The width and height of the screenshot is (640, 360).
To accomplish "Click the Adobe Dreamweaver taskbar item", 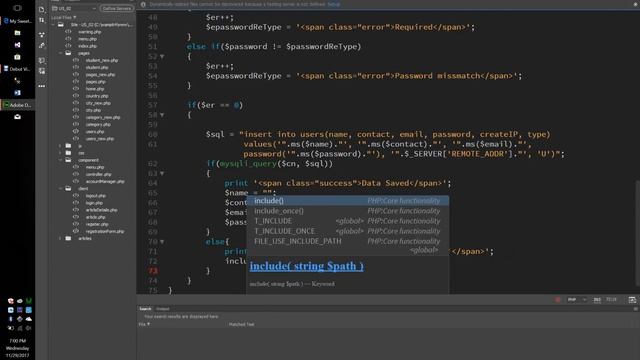I will 17,105.
